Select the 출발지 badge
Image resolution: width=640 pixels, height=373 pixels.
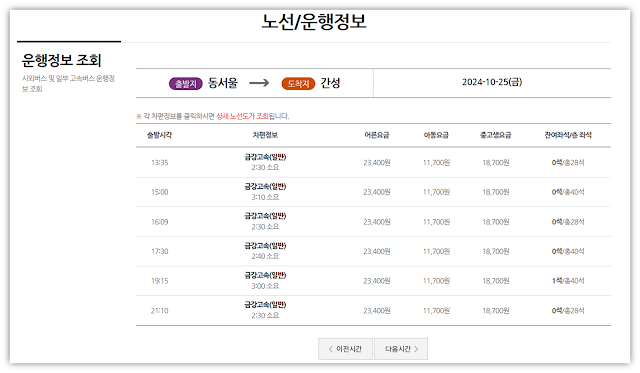click(186, 84)
